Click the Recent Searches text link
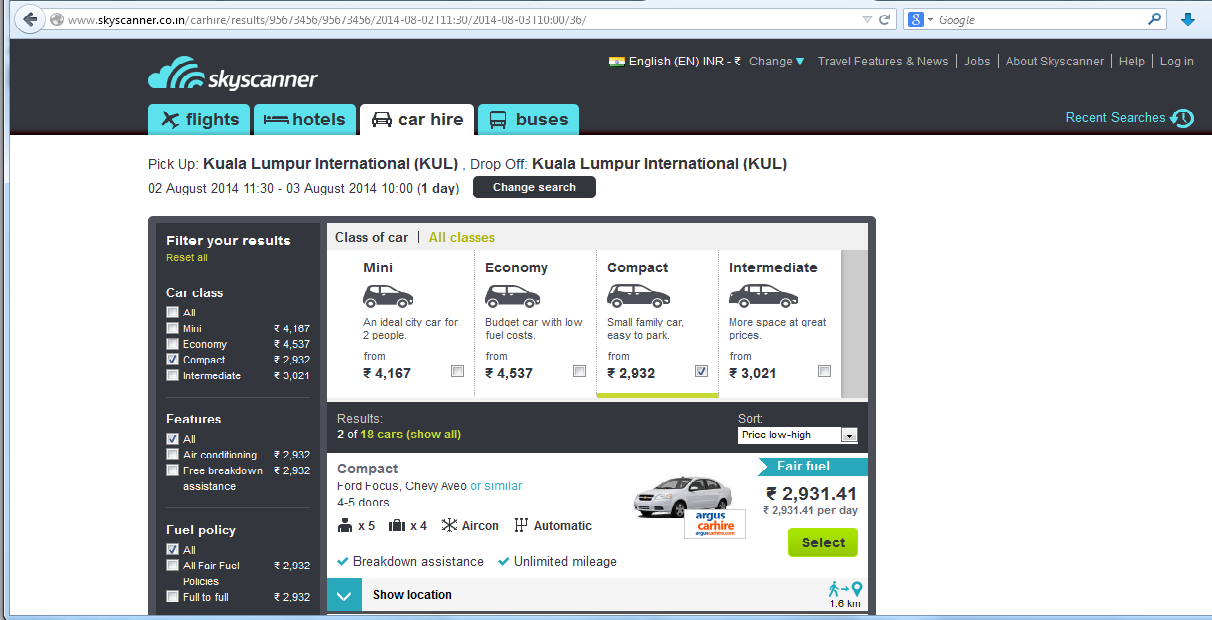The image size is (1212, 620). coord(1115,118)
